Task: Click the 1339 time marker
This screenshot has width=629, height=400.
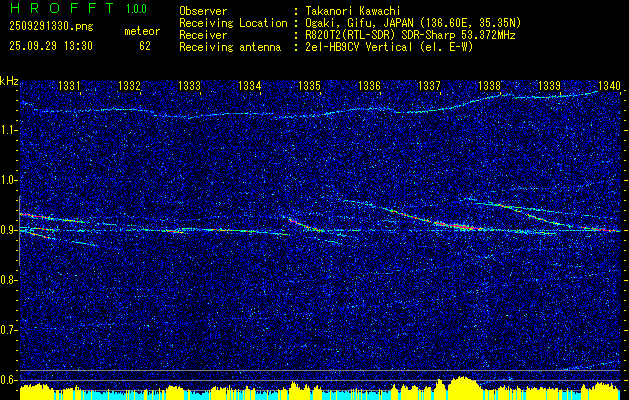Action: click(549, 85)
